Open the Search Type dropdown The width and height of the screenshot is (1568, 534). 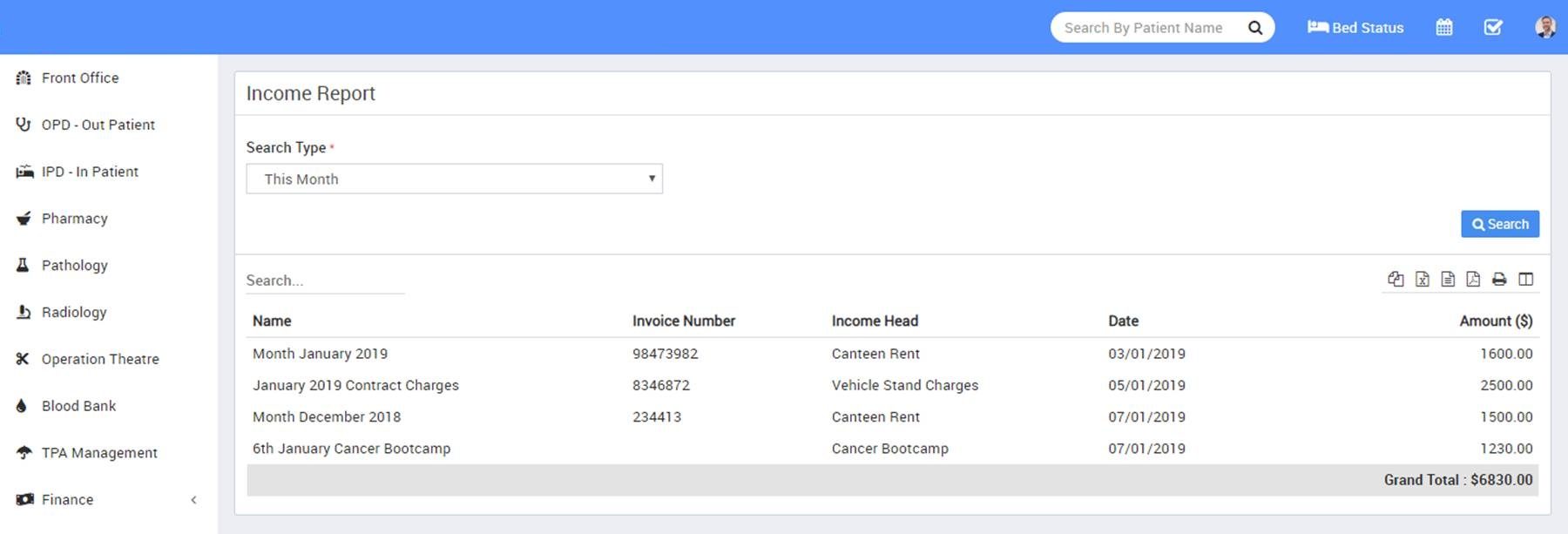(x=454, y=179)
